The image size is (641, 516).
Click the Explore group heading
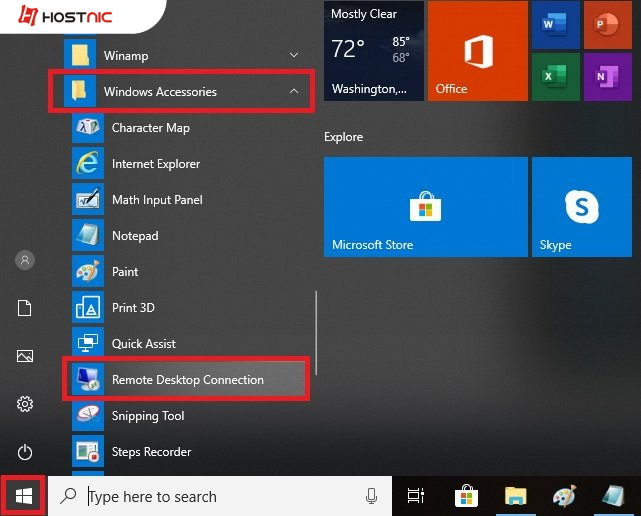tap(343, 137)
